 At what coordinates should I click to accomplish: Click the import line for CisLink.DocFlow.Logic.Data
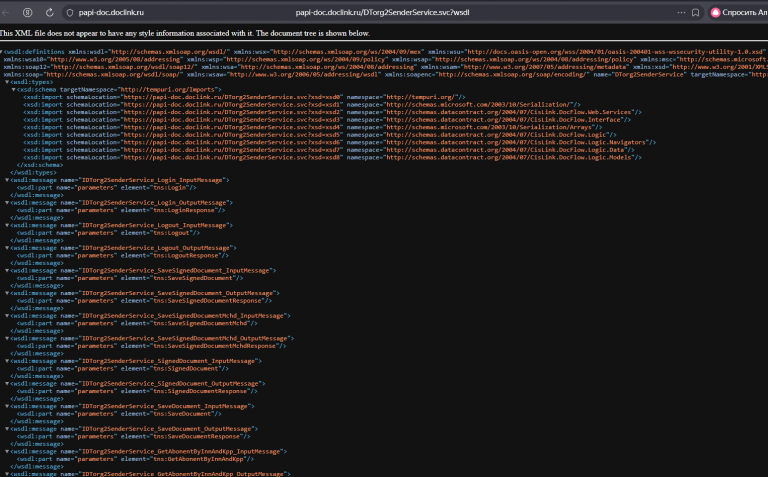pyautogui.click(x=329, y=150)
